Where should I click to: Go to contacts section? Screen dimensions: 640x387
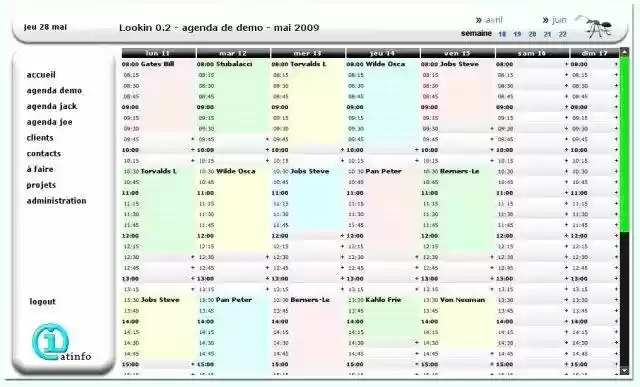(44, 153)
